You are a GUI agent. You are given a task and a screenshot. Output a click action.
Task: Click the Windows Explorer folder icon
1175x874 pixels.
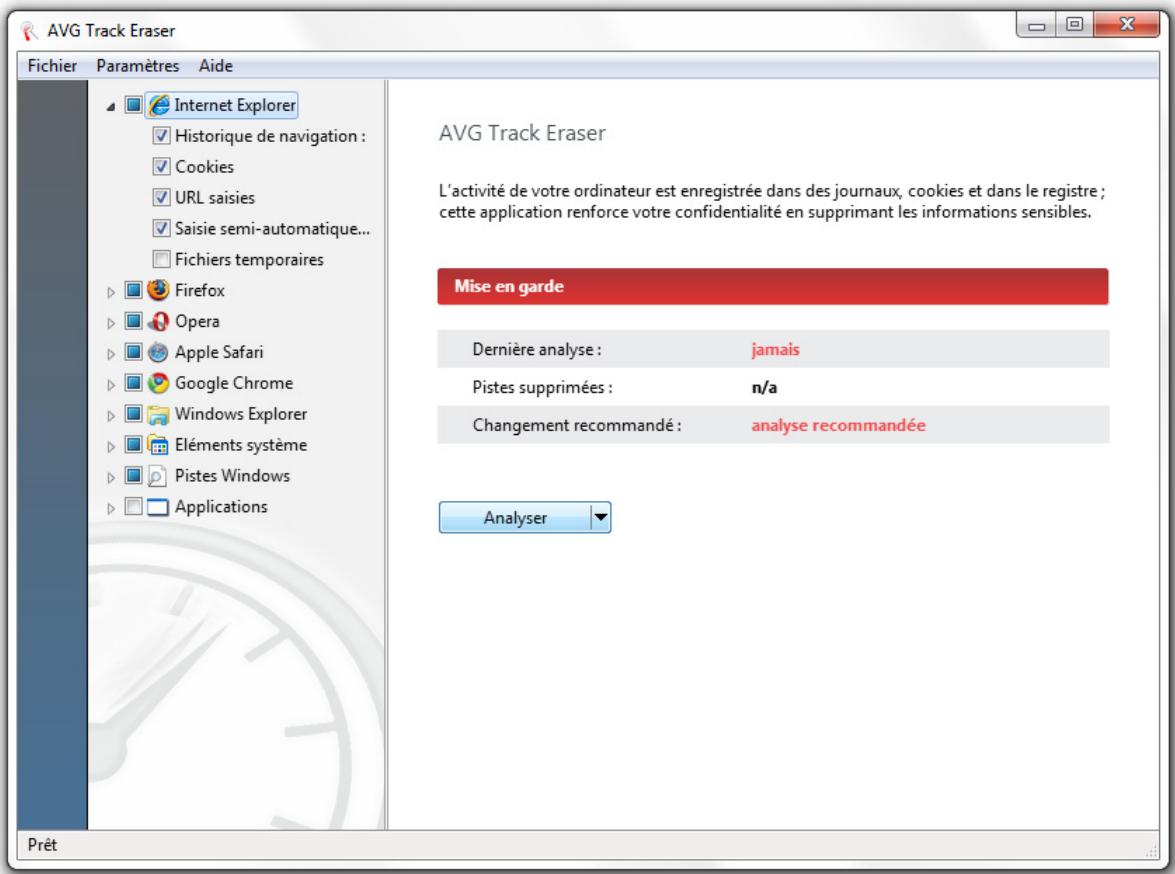[x=158, y=414]
